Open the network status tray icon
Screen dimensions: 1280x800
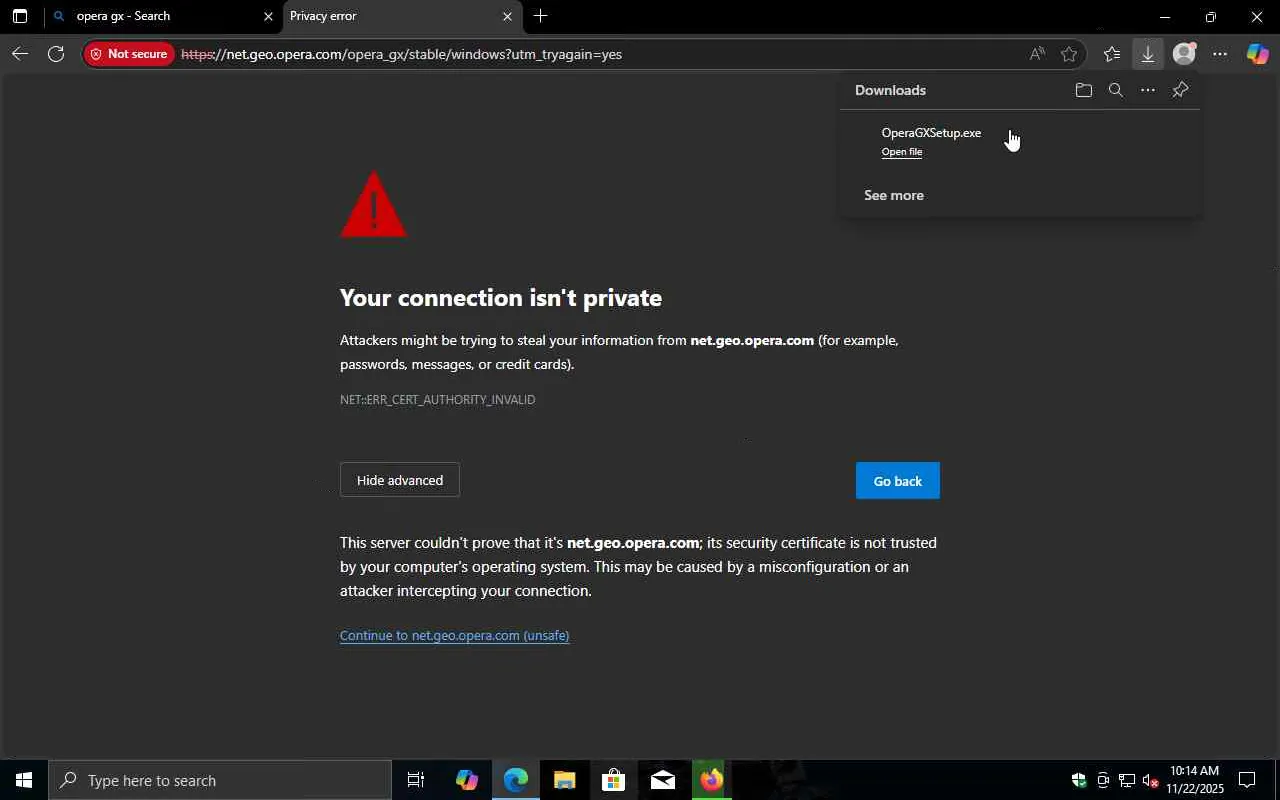(x=1127, y=780)
